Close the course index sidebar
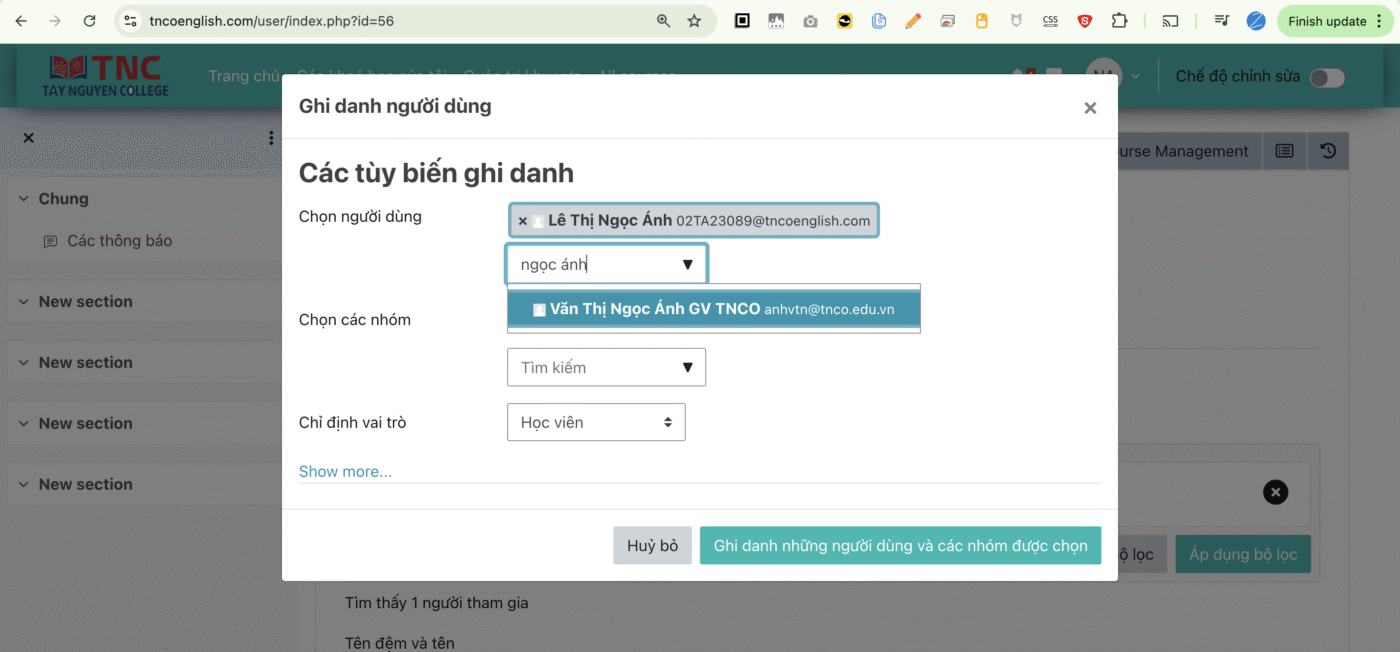Viewport: 1400px width, 652px height. click(x=28, y=138)
